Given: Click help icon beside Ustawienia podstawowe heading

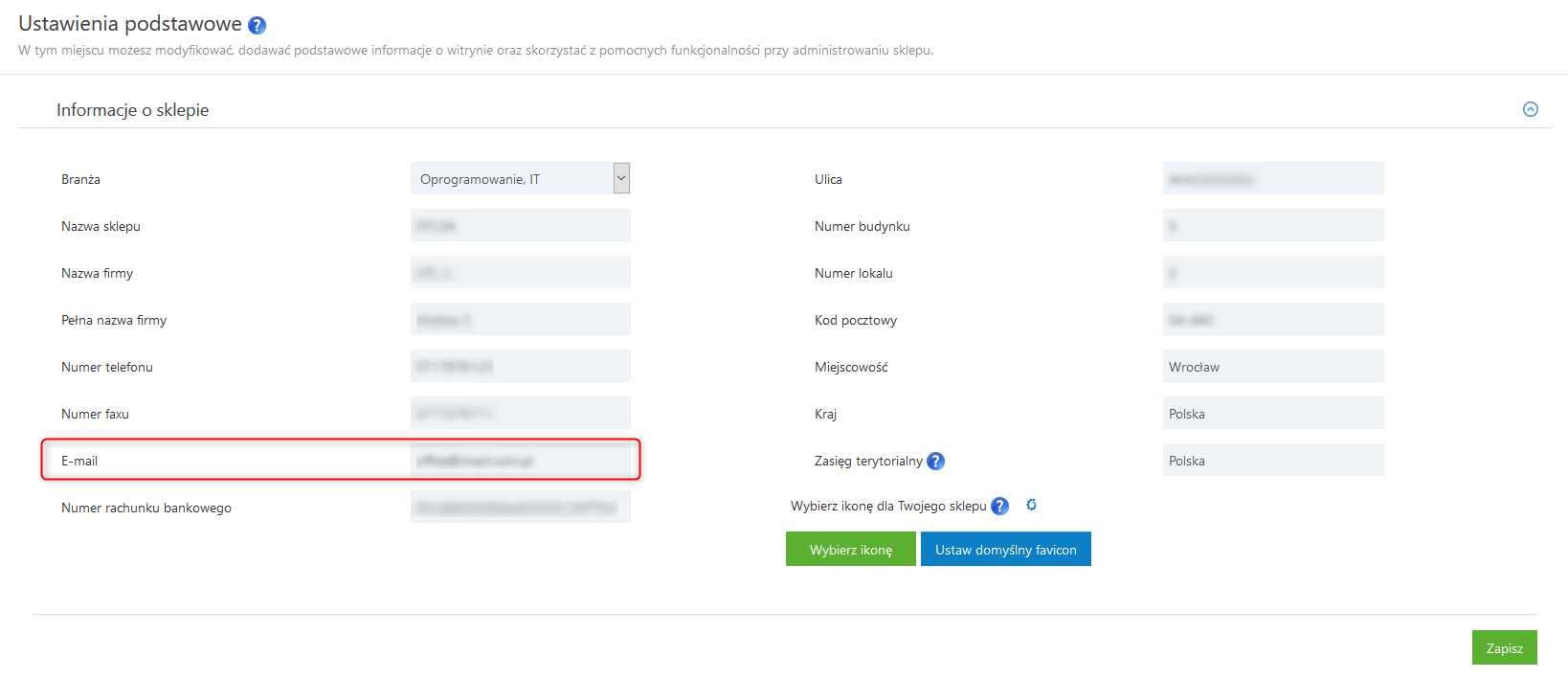Looking at the screenshot, I should pos(257,26).
